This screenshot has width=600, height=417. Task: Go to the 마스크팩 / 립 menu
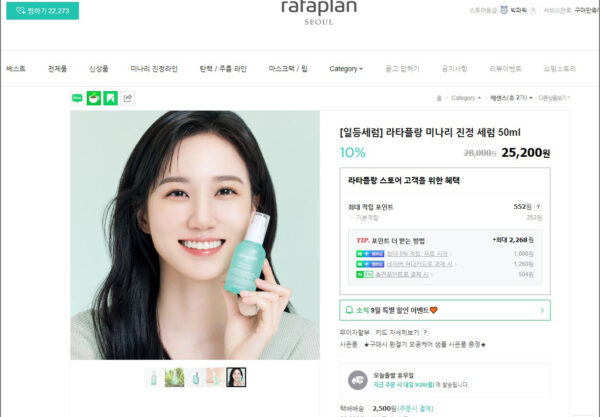click(288, 69)
